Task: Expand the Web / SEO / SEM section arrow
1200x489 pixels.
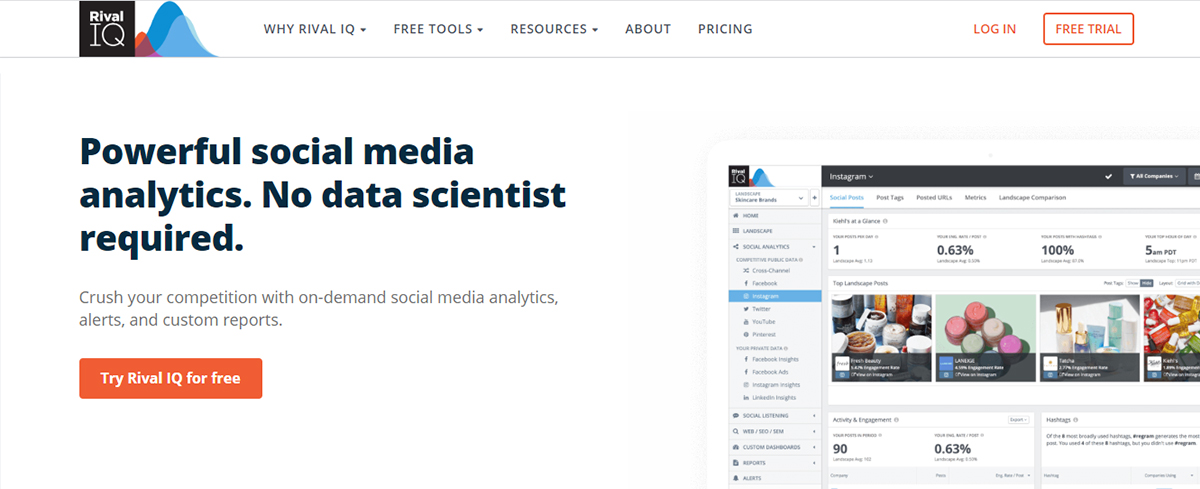Action: click(814, 431)
